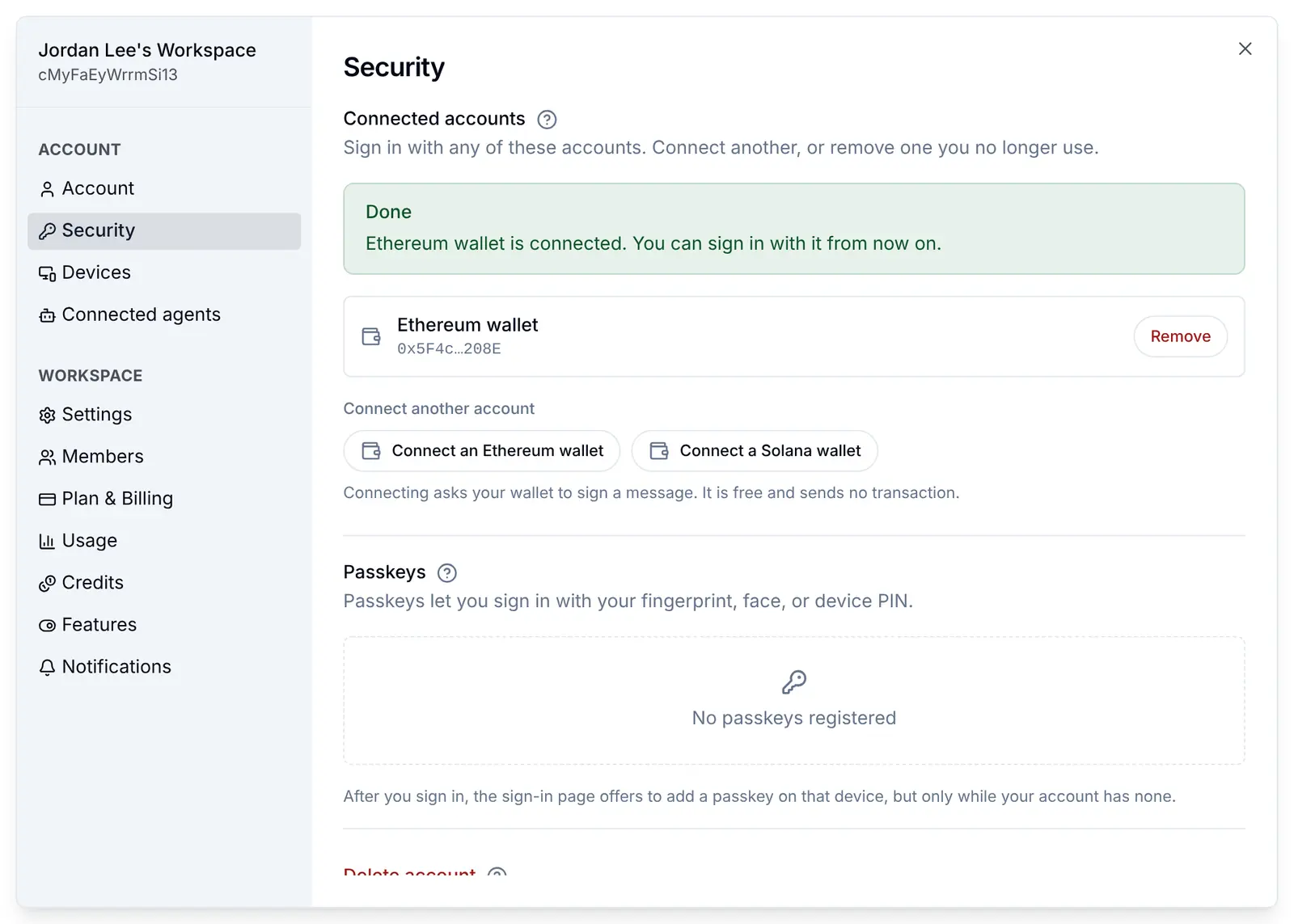This screenshot has height=924, width=1294.
Task: Show the Usage page
Action: [x=164, y=541]
